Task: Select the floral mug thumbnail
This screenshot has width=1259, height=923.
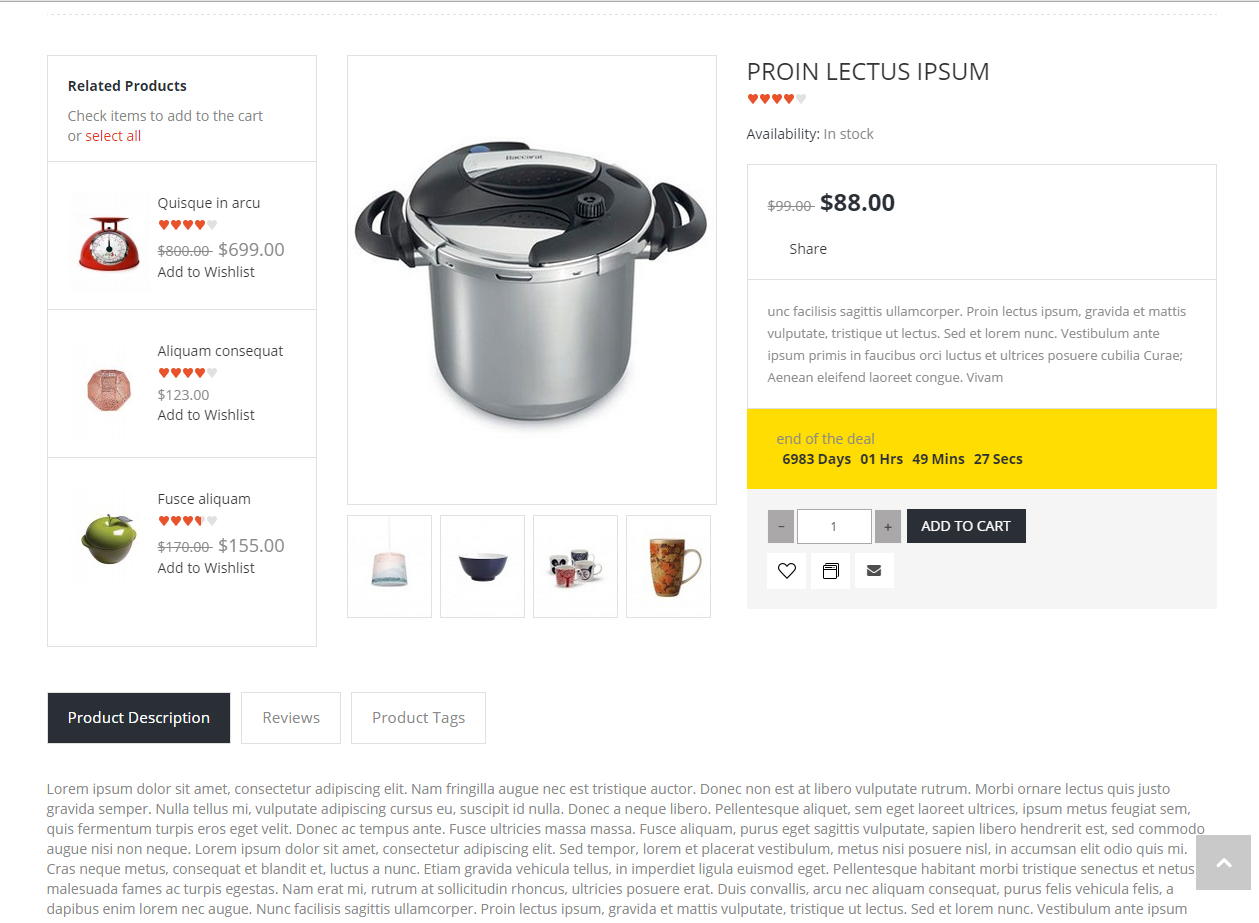Action: 668,567
